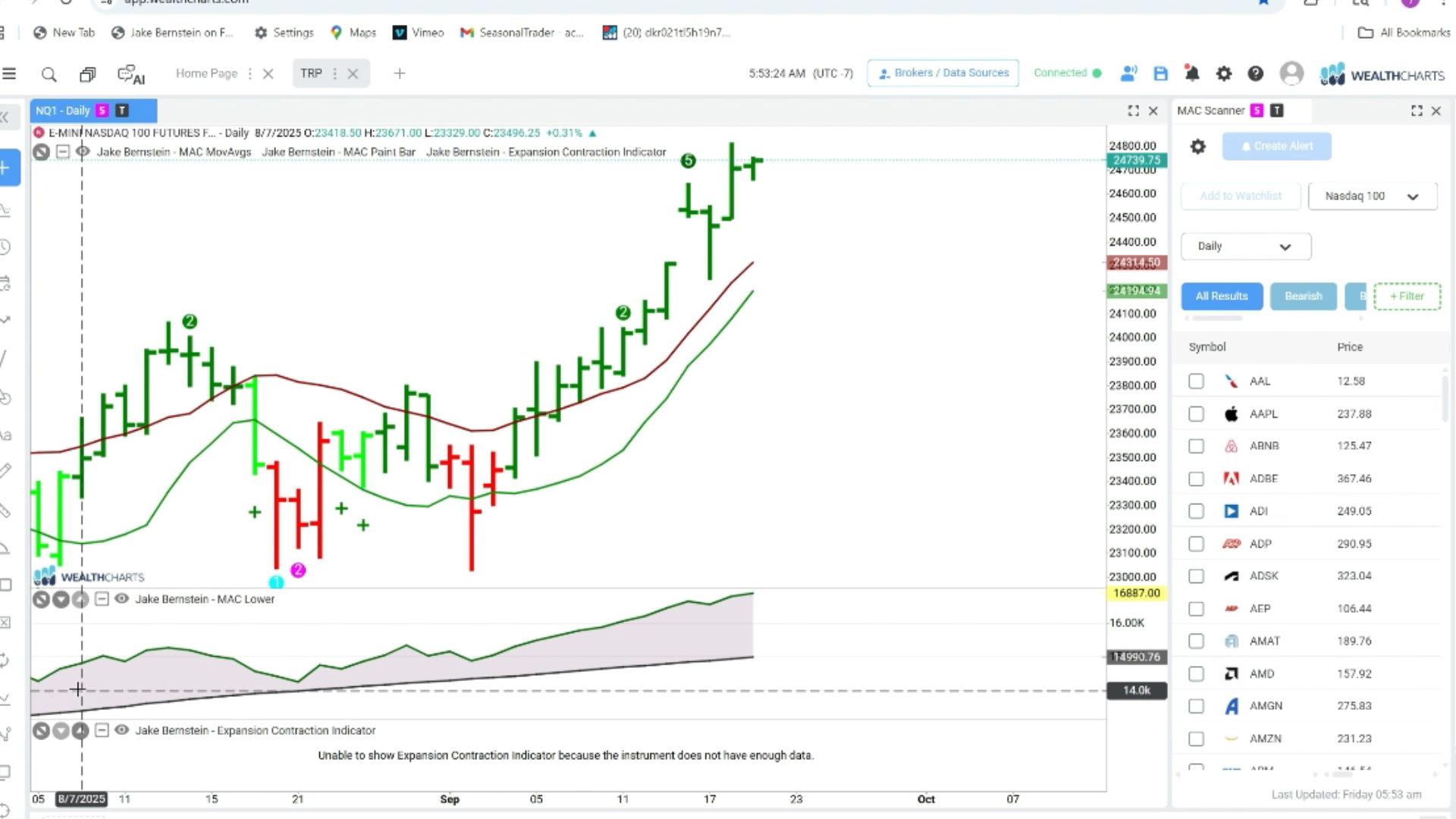Click the blue plus tool button
The width and height of the screenshot is (1456, 819).
coord(8,168)
